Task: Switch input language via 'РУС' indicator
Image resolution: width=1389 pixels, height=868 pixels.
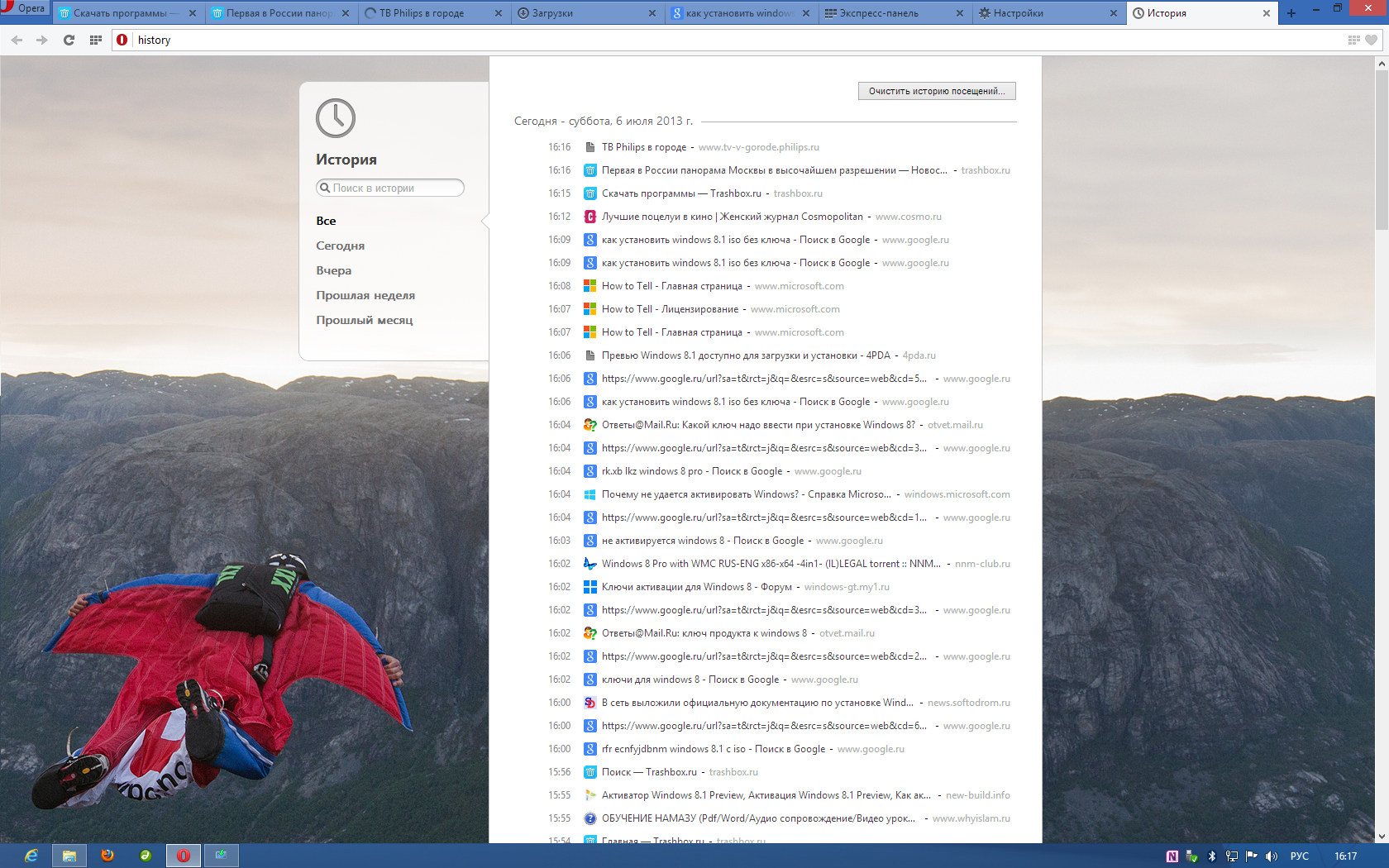Action: tap(1299, 856)
